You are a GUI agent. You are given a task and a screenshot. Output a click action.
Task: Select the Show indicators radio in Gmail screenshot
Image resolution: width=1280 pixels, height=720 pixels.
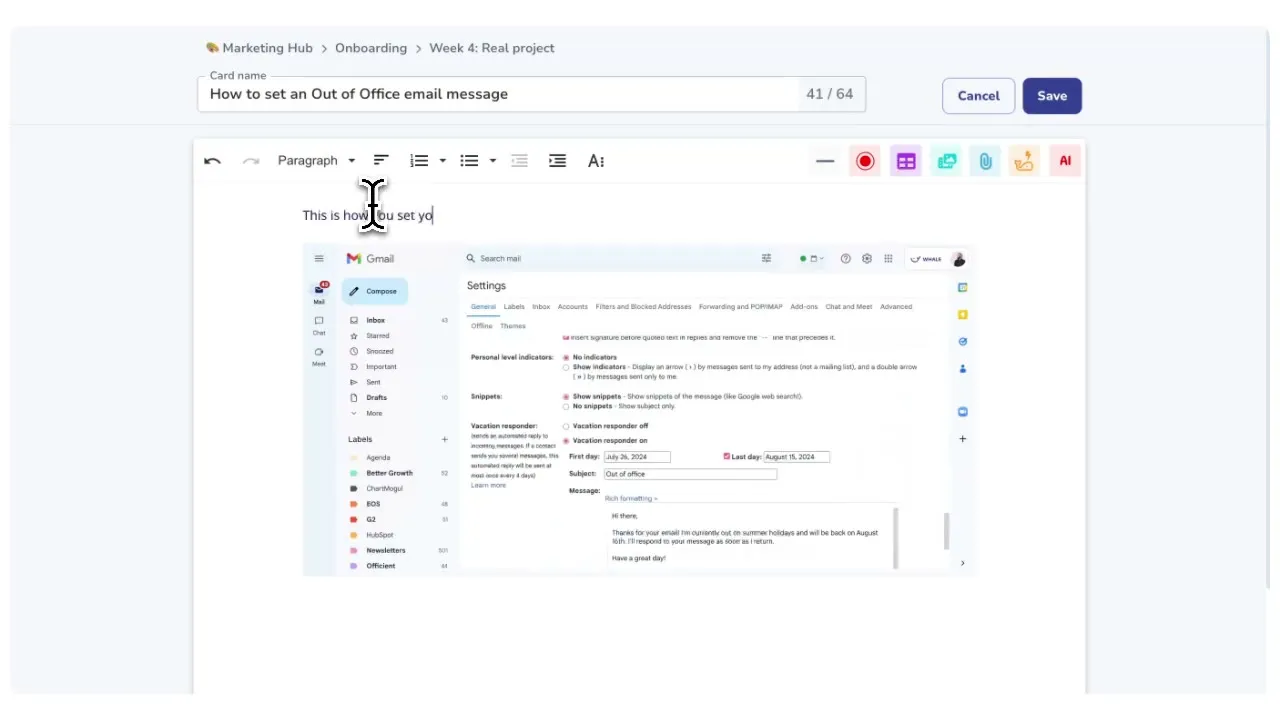(x=566, y=367)
